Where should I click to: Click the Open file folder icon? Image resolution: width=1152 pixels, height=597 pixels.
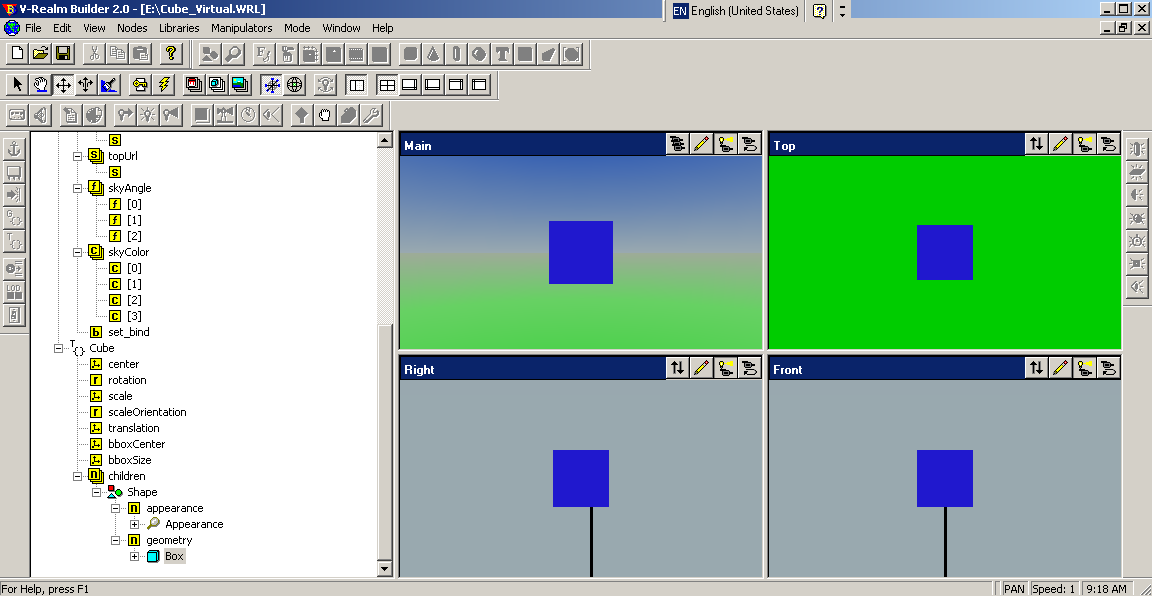pos(40,54)
